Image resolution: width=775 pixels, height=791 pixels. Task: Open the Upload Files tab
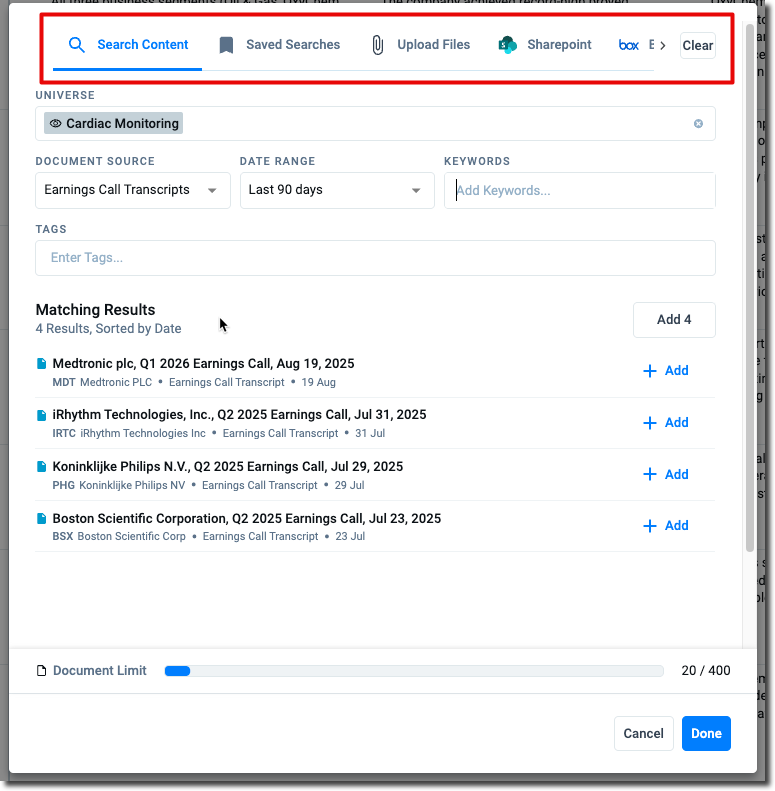click(433, 45)
